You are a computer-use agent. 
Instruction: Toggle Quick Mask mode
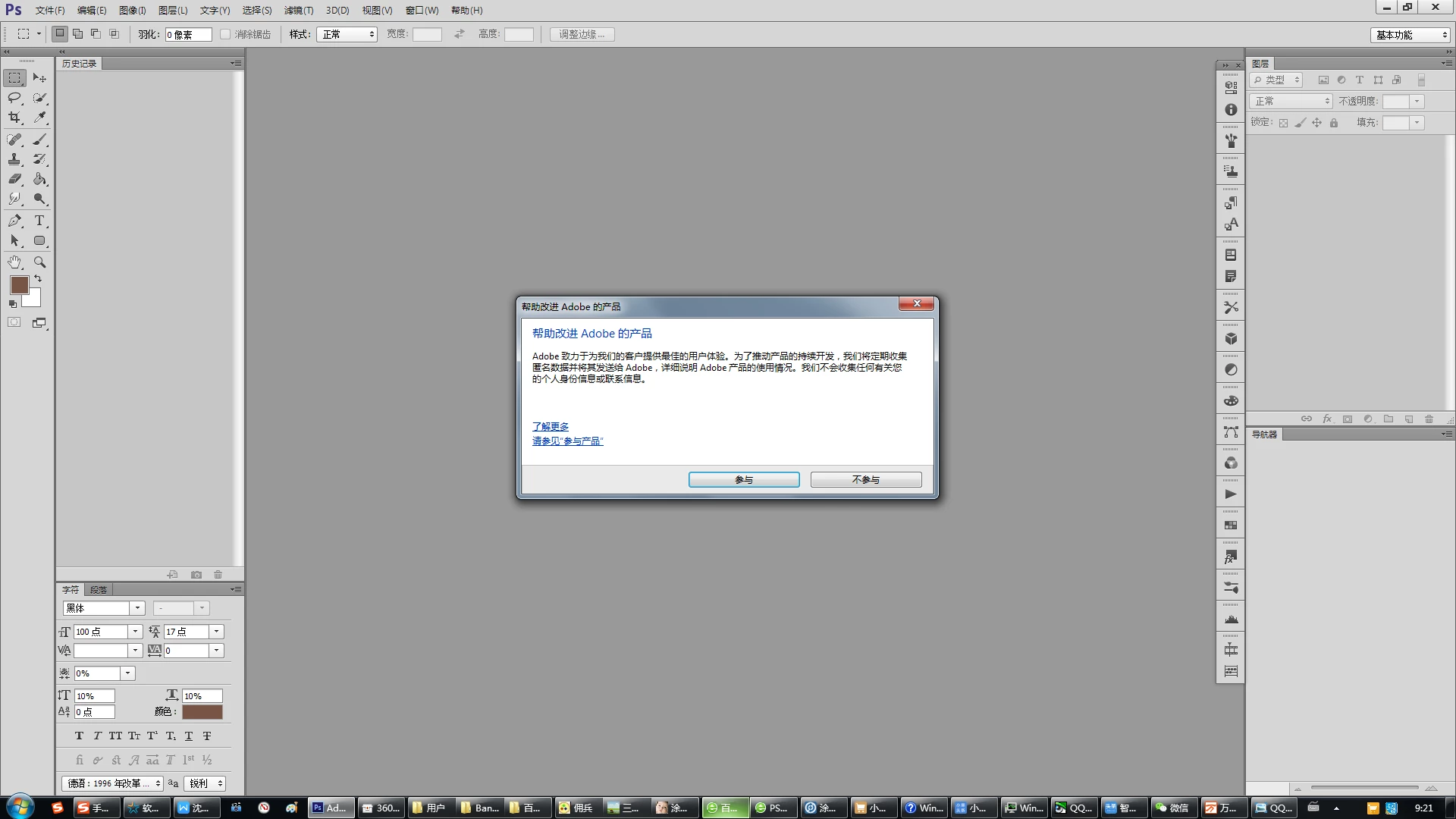point(14,323)
